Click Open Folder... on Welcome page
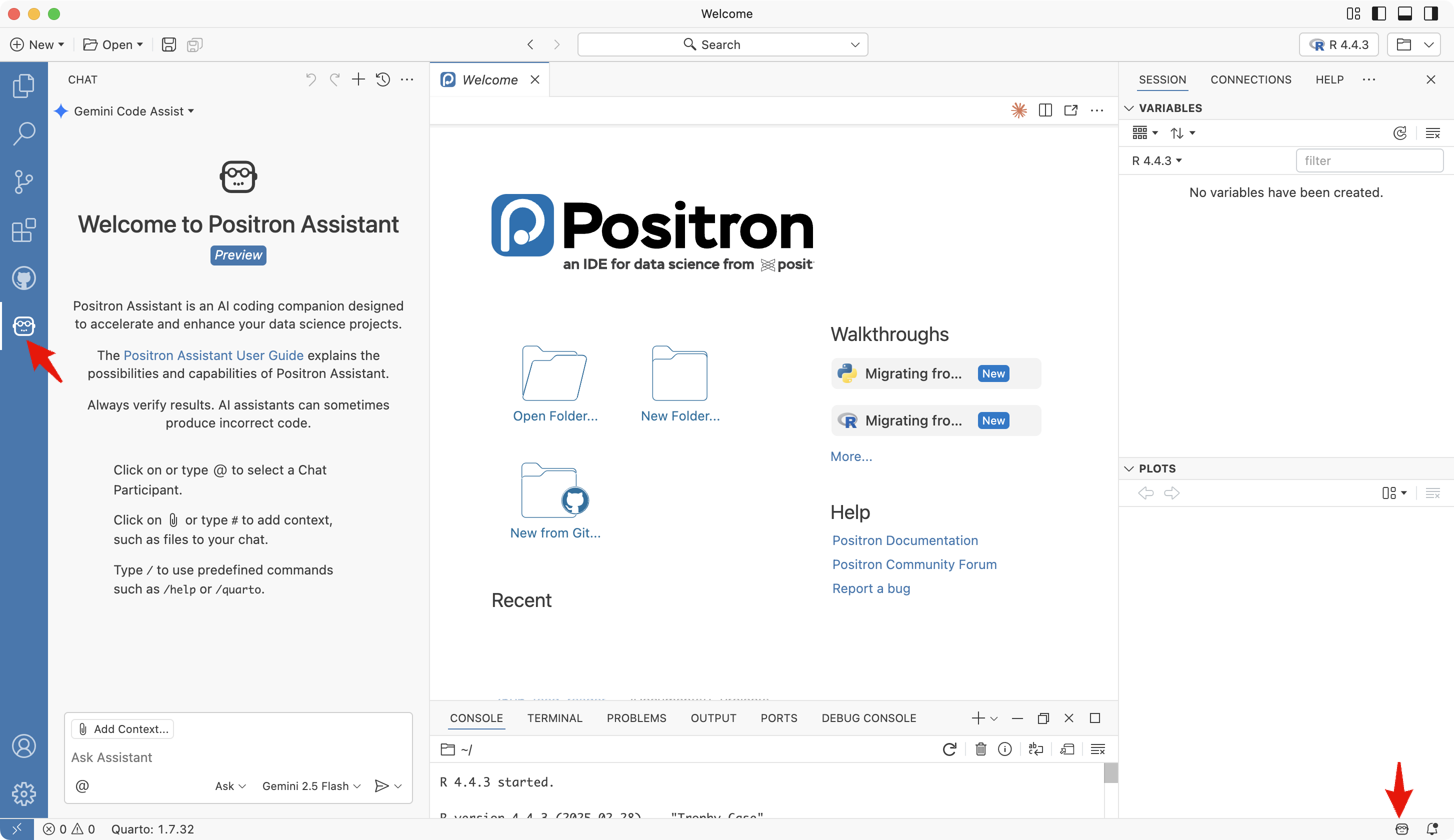 click(555, 383)
